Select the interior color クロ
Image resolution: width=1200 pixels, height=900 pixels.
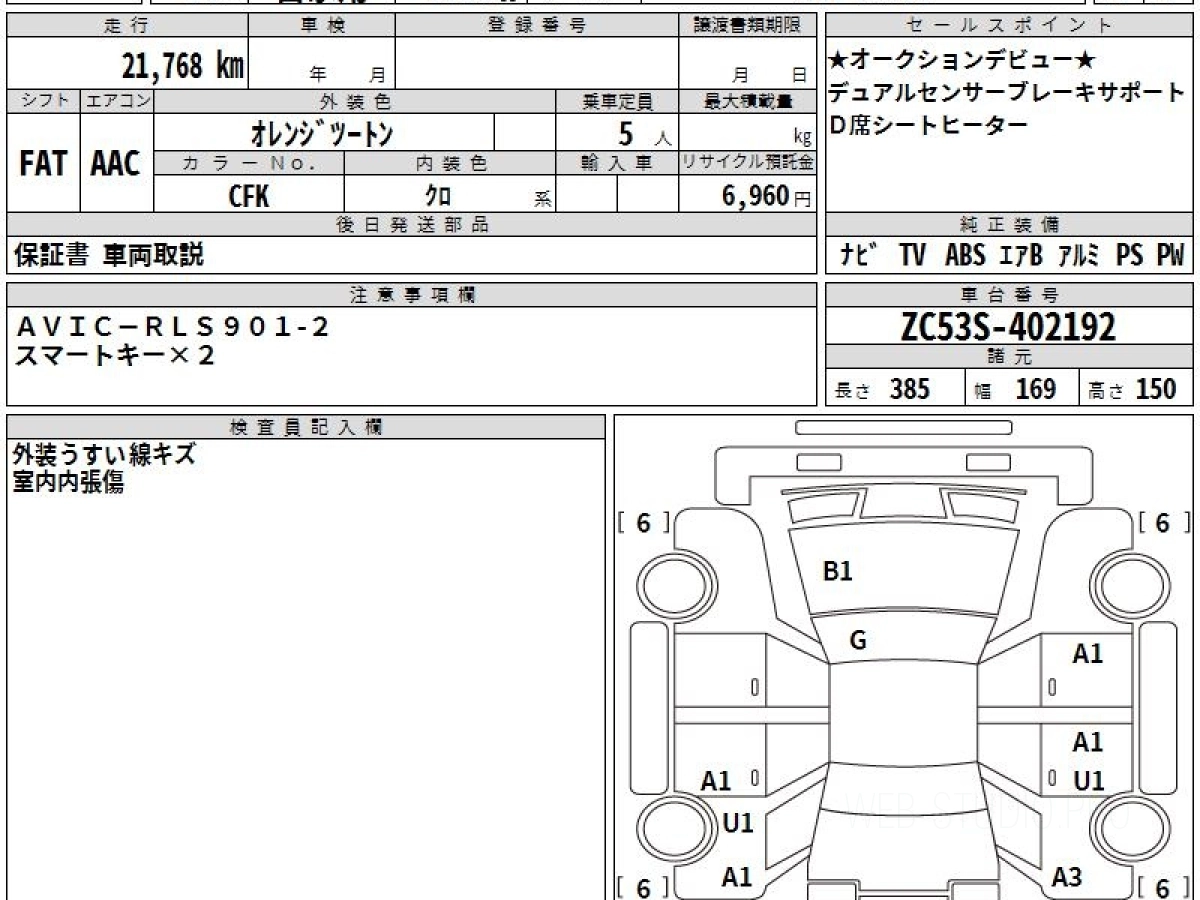coord(438,196)
